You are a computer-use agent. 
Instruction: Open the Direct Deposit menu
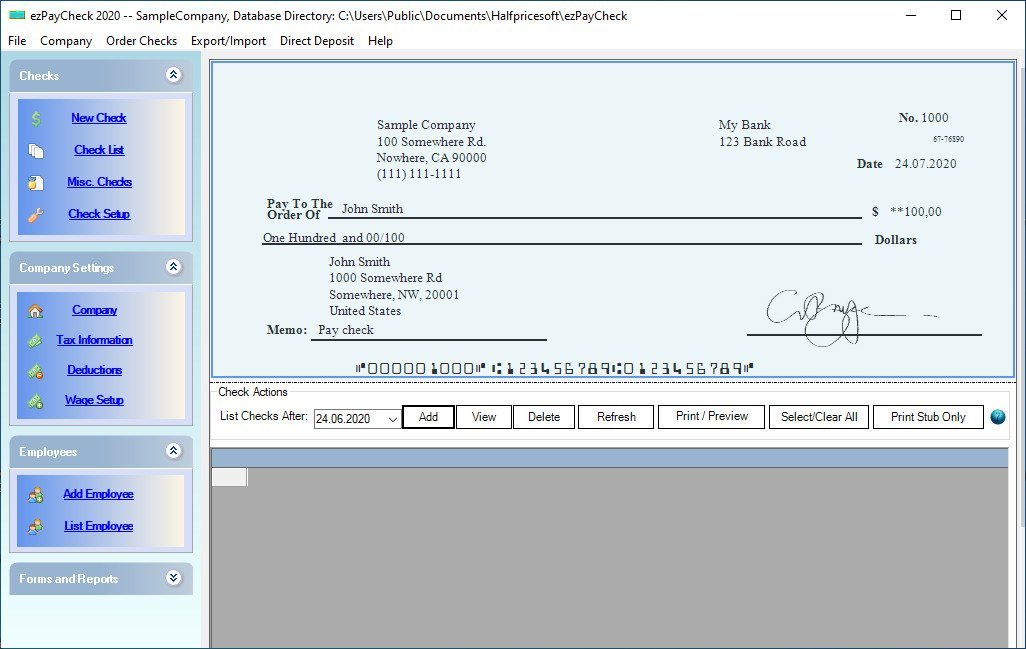[x=317, y=41]
